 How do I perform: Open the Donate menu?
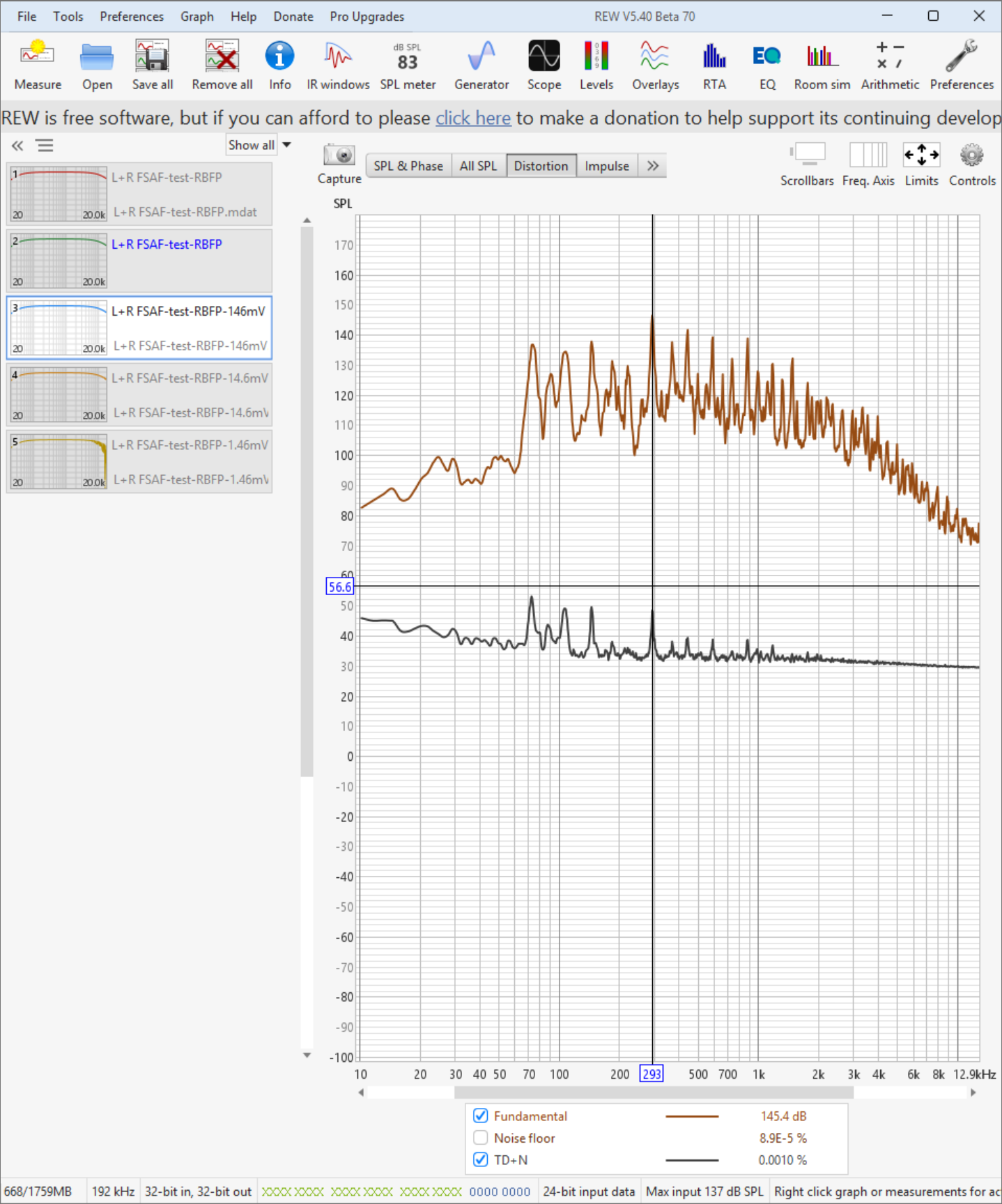tap(293, 16)
